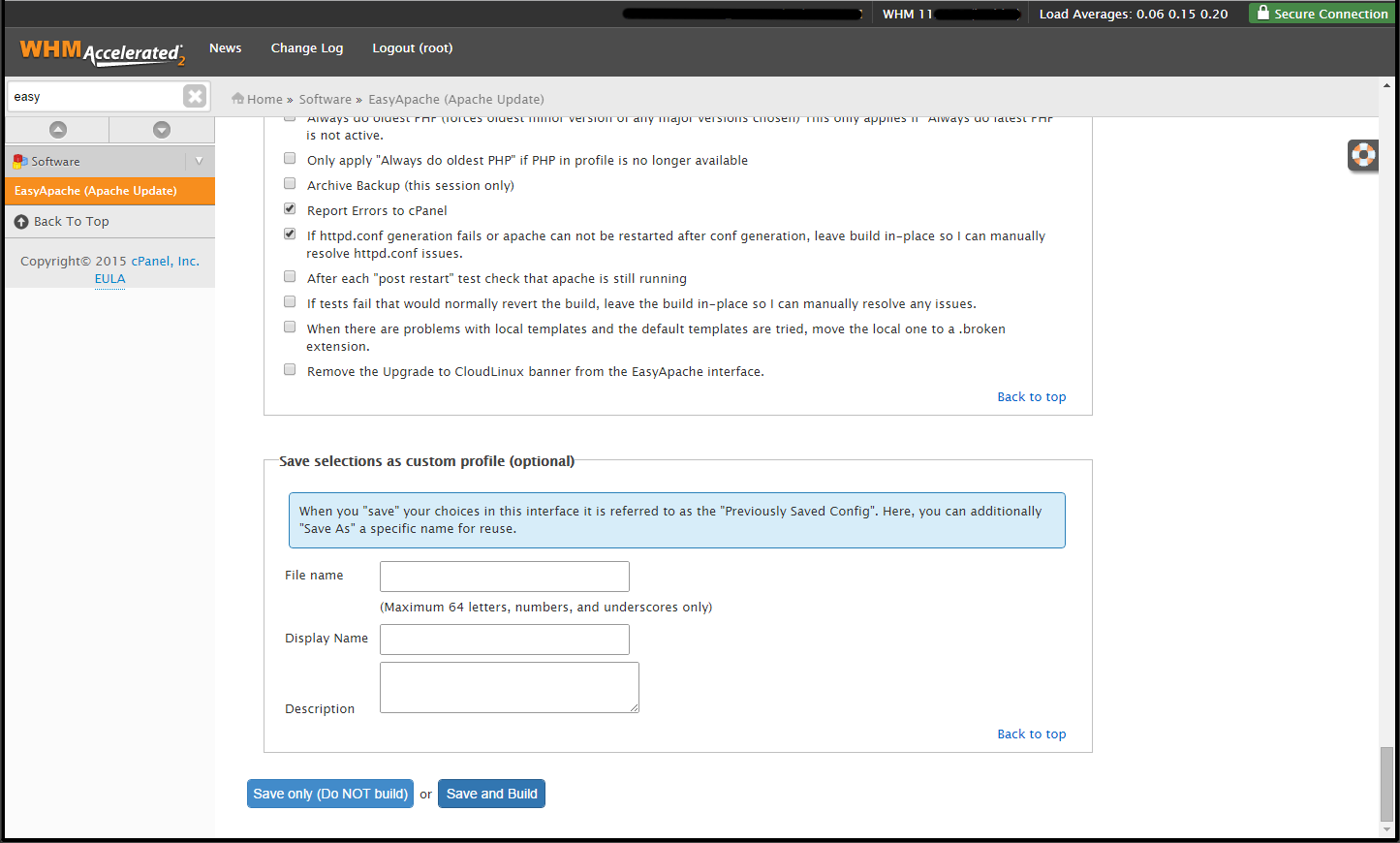Open Software breadcrumb link
Screen dimensions: 1400x843
(x=326, y=99)
